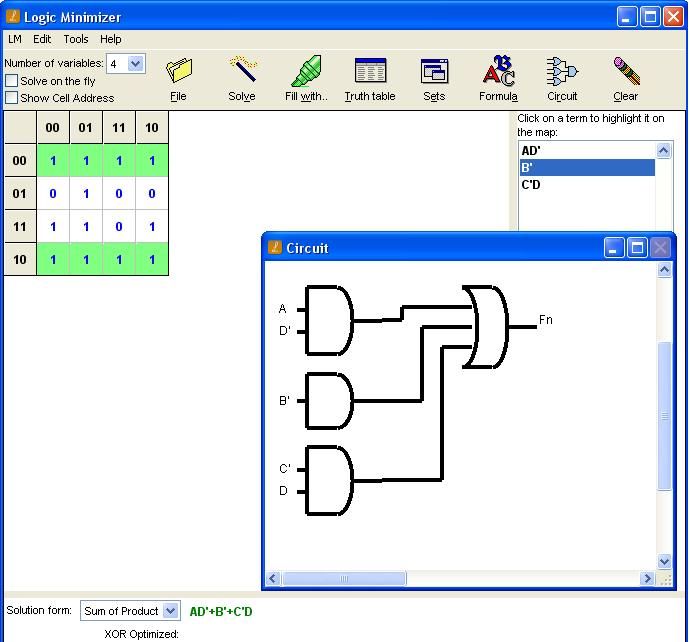690x642 pixels.
Task: Open Number of variables dropdown
Action: point(136,64)
